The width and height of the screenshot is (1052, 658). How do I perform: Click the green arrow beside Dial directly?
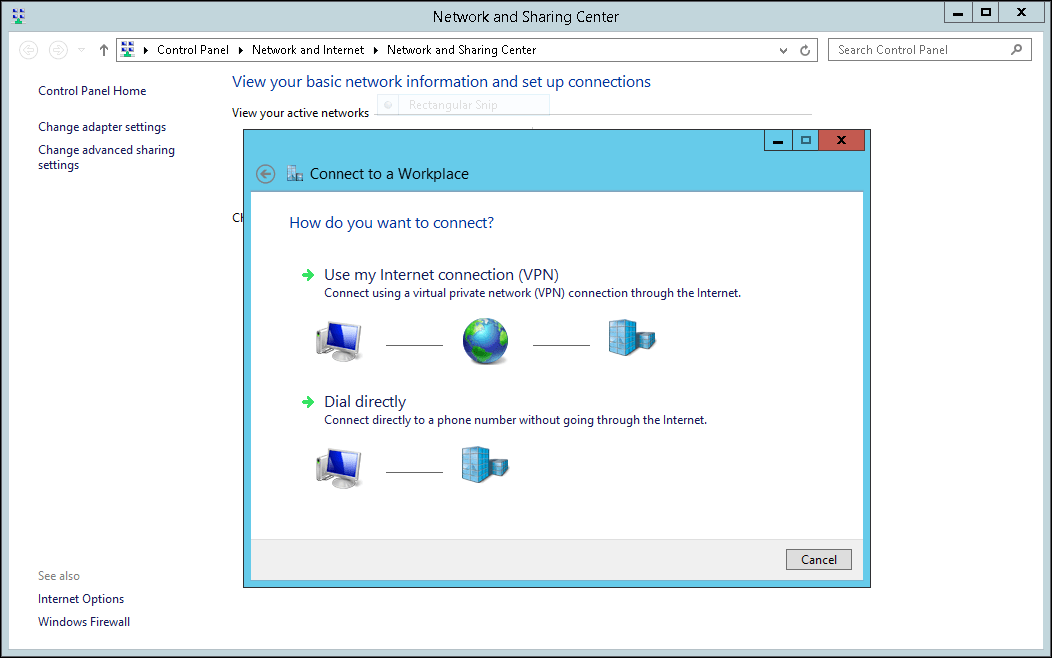(308, 402)
